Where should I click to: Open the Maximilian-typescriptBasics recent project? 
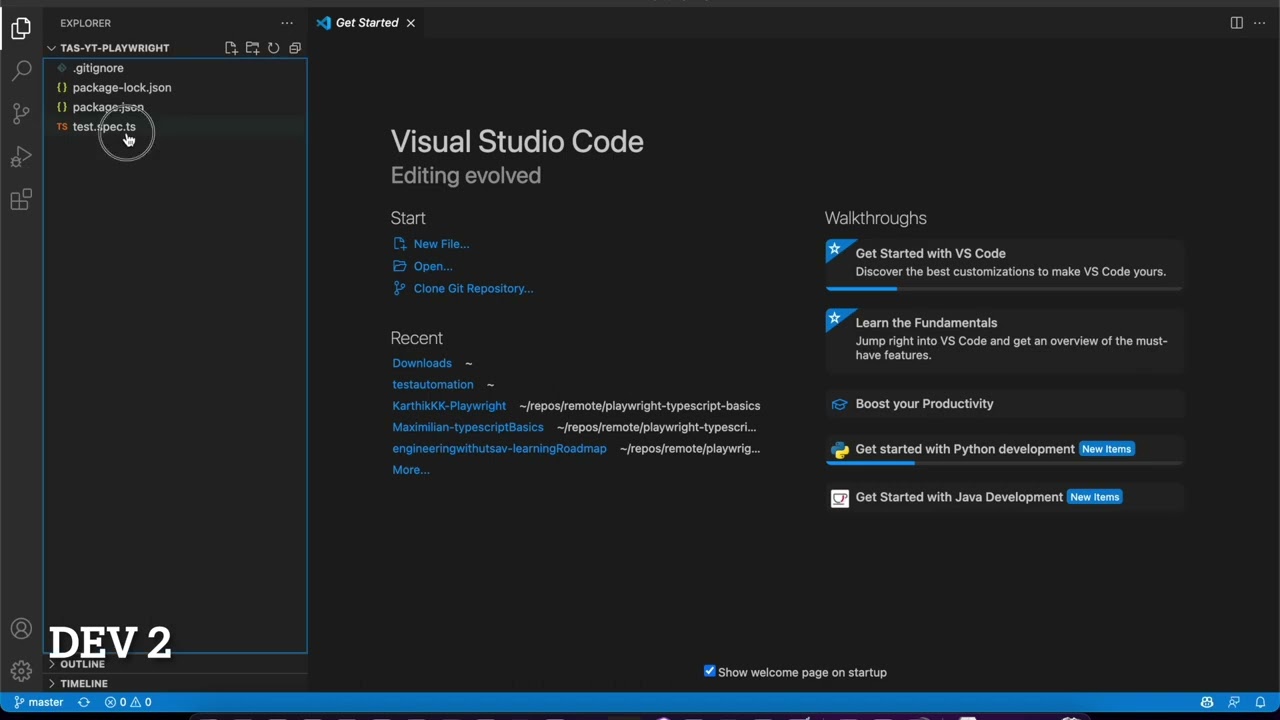pyautogui.click(x=468, y=427)
